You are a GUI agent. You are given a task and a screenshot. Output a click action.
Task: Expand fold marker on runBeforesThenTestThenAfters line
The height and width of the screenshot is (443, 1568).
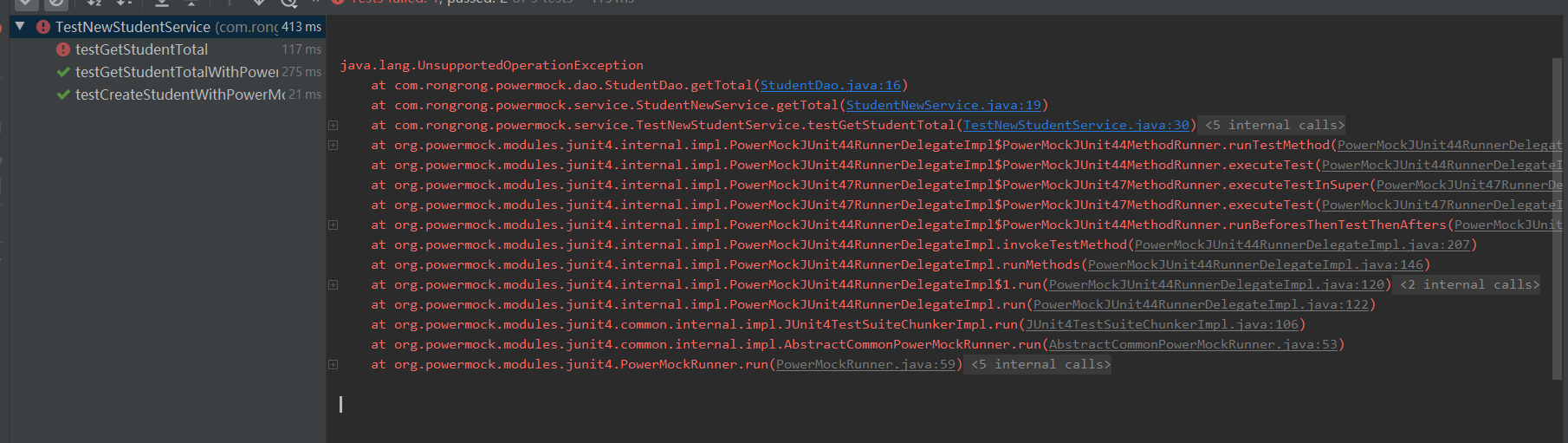[x=333, y=225]
